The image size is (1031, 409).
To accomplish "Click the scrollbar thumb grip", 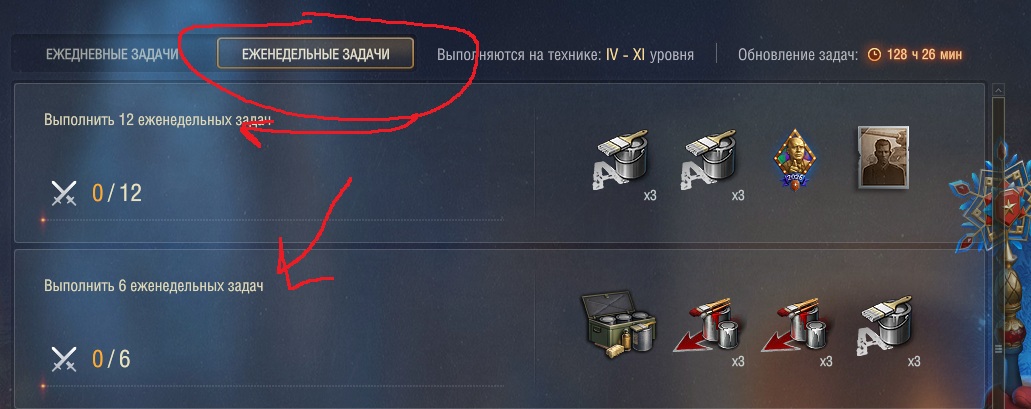I will coord(997,349).
